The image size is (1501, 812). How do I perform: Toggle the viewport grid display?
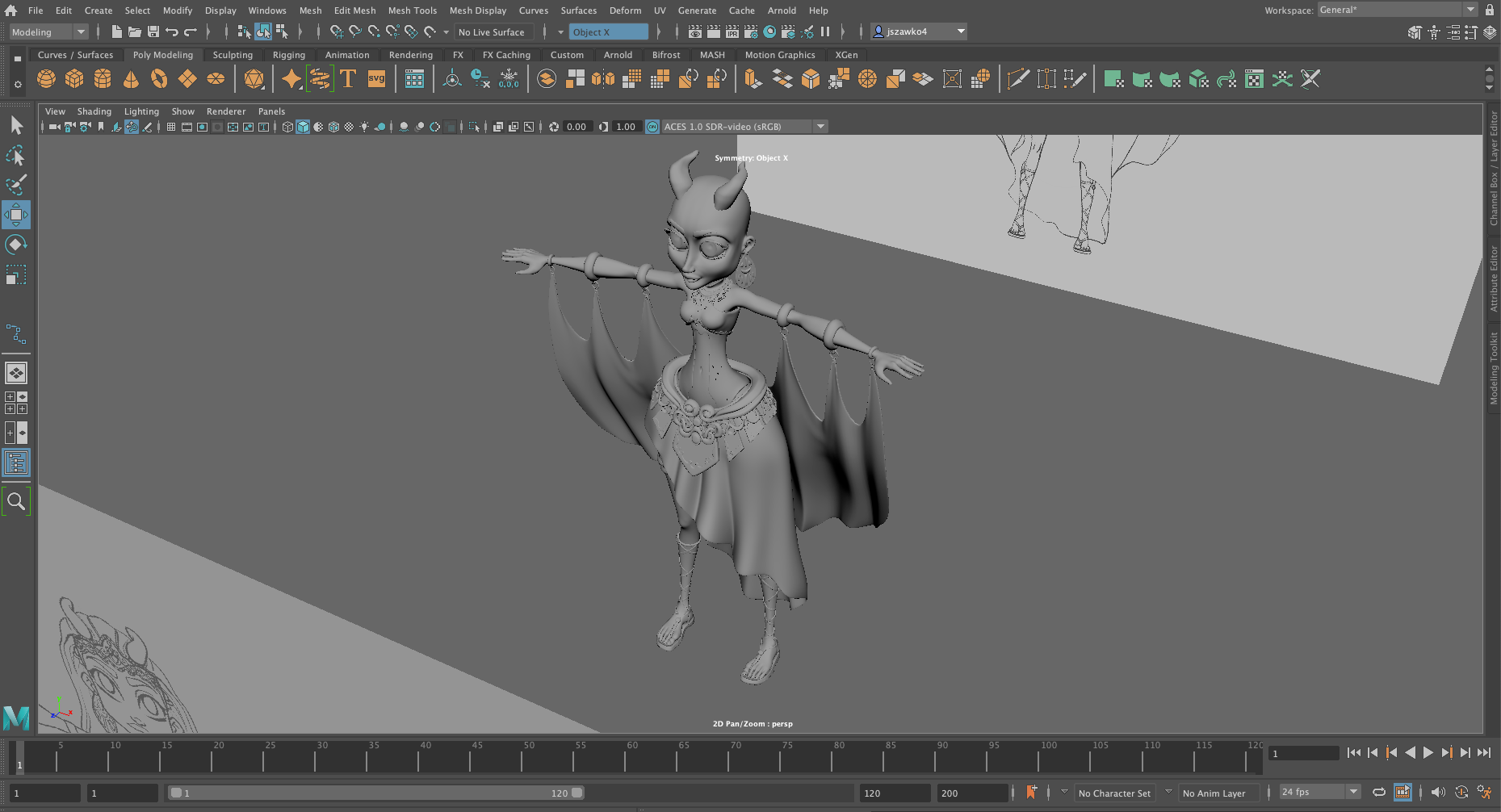(171, 127)
